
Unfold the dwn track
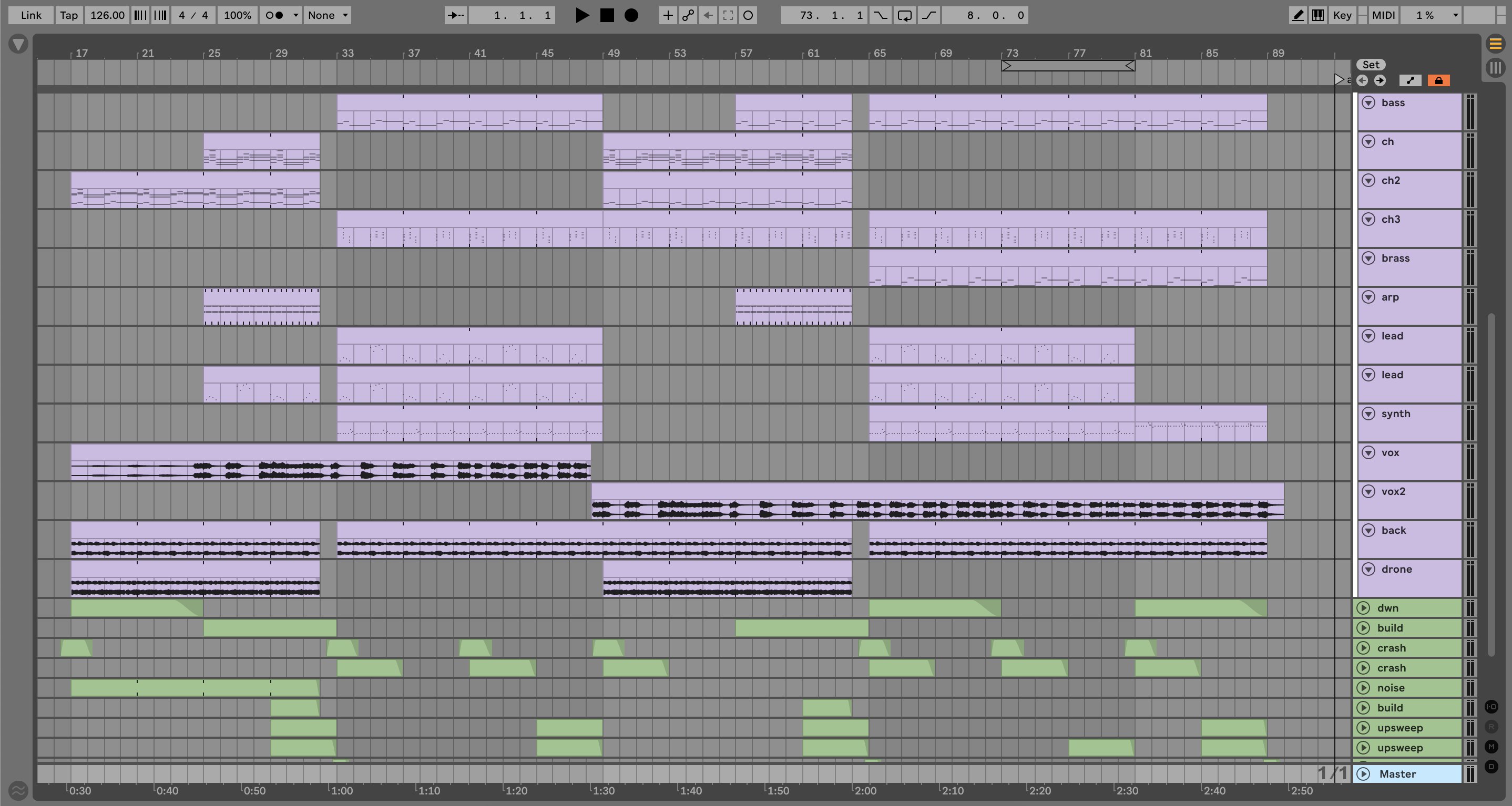[1364, 608]
